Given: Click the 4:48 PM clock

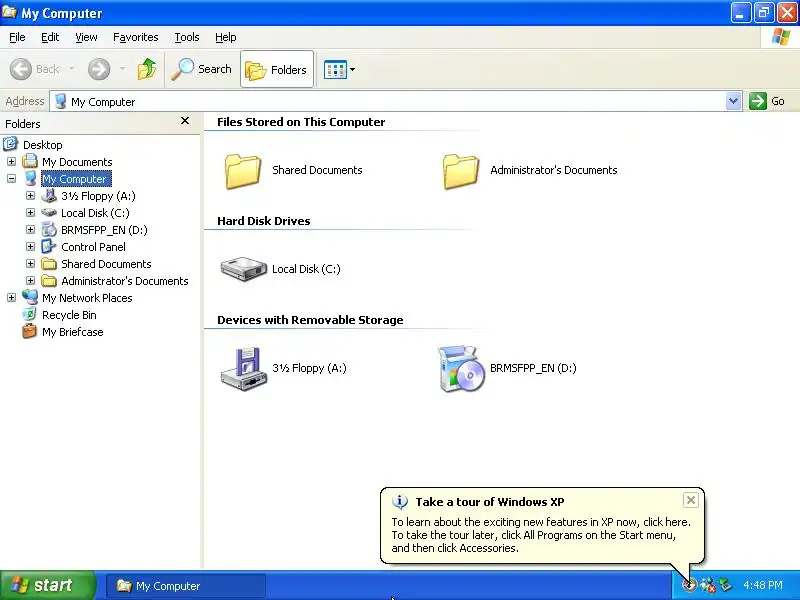Looking at the screenshot, I should [x=763, y=585].
